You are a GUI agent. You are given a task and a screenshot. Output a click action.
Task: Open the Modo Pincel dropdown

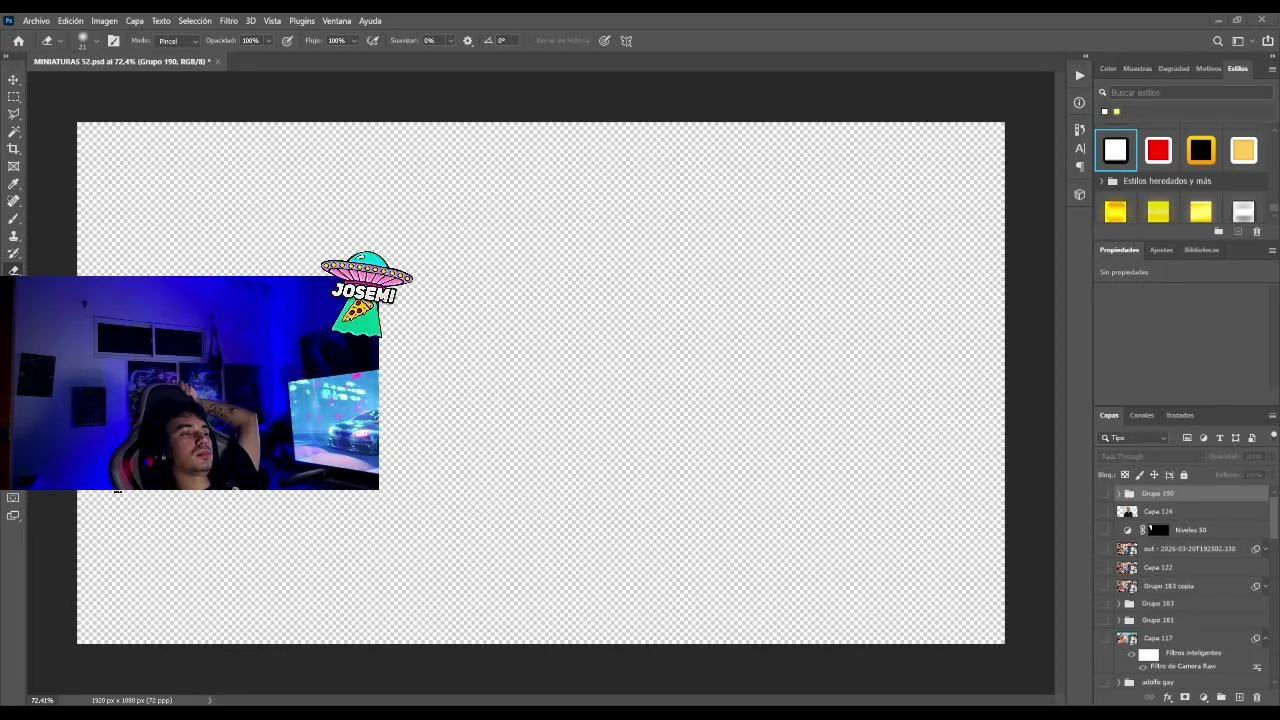(x=178, y=41)
